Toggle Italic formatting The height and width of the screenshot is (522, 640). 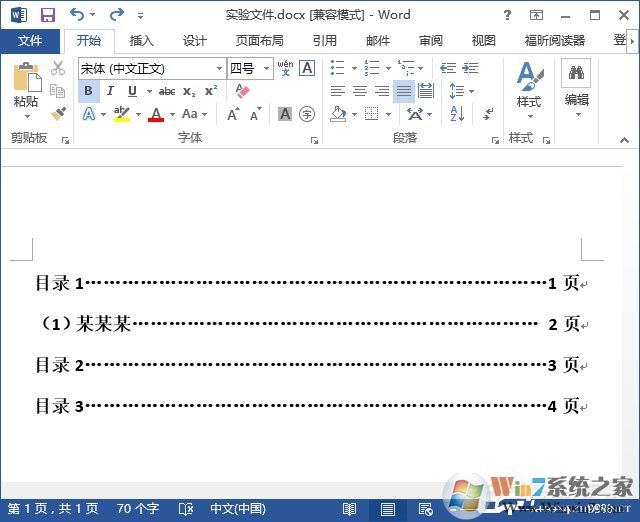coord(110,91)
